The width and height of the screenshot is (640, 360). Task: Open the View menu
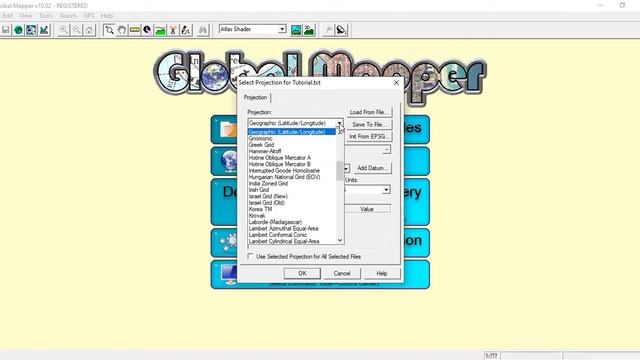(25, 16)
